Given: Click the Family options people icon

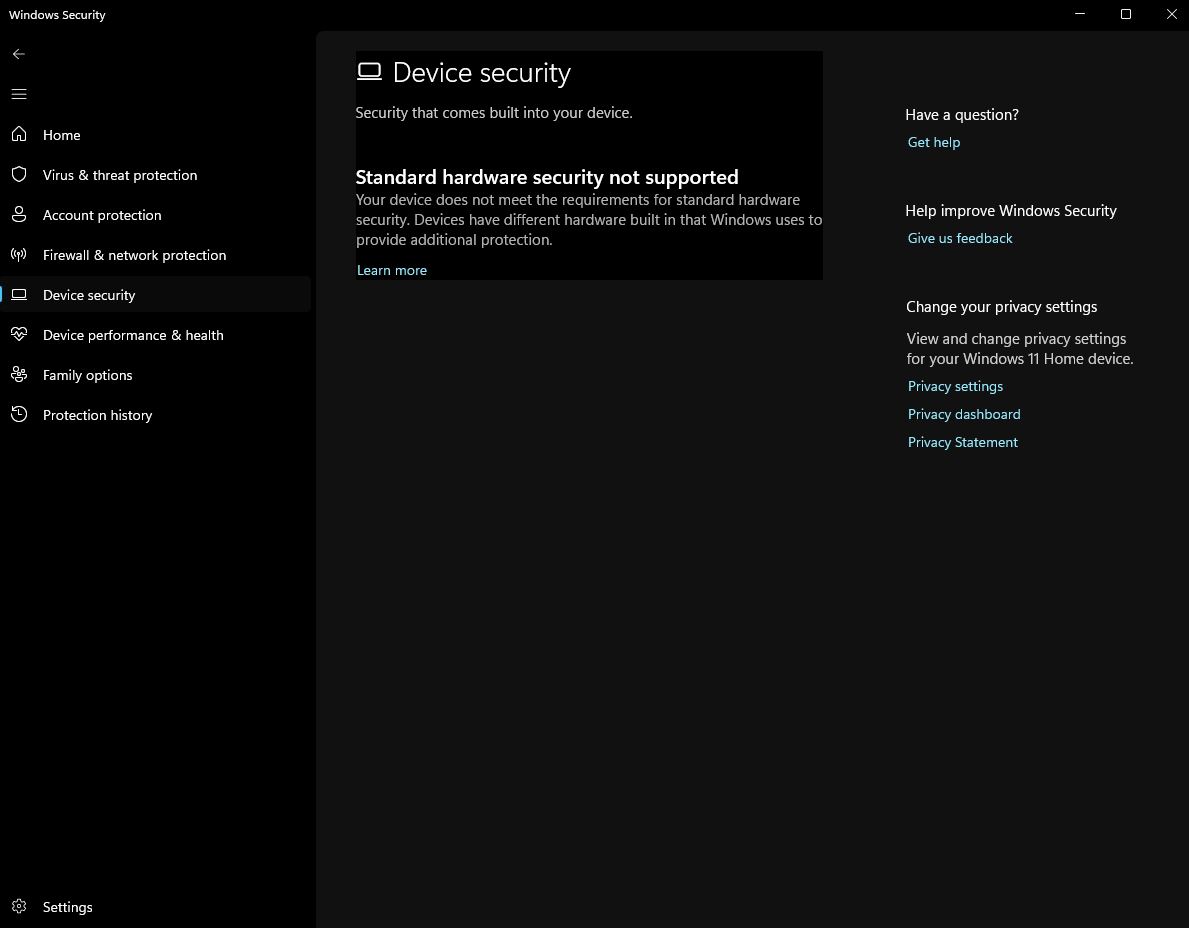Looking at the screenshot, I should (19, 375).
